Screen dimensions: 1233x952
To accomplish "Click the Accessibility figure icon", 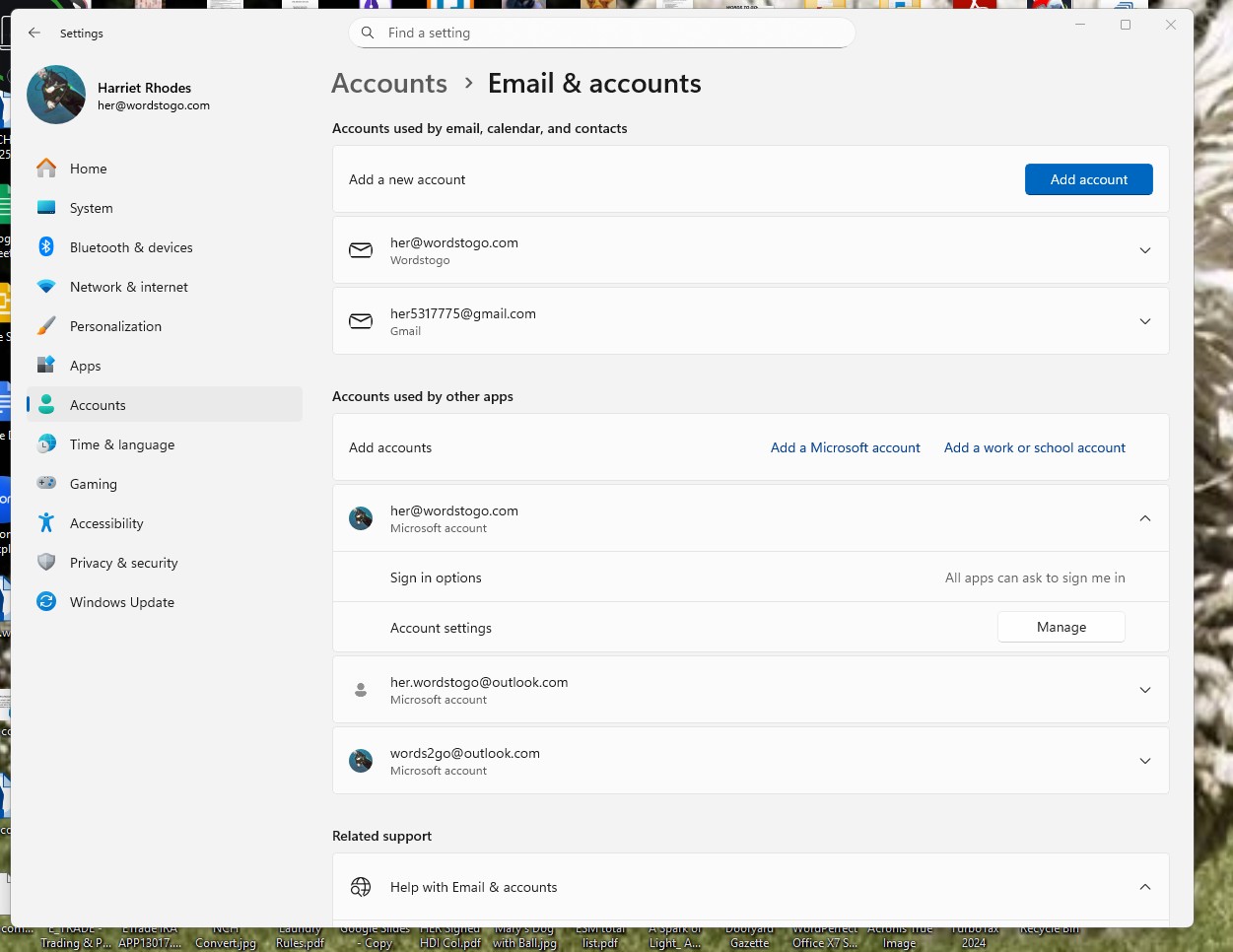I will coord(46,523).
